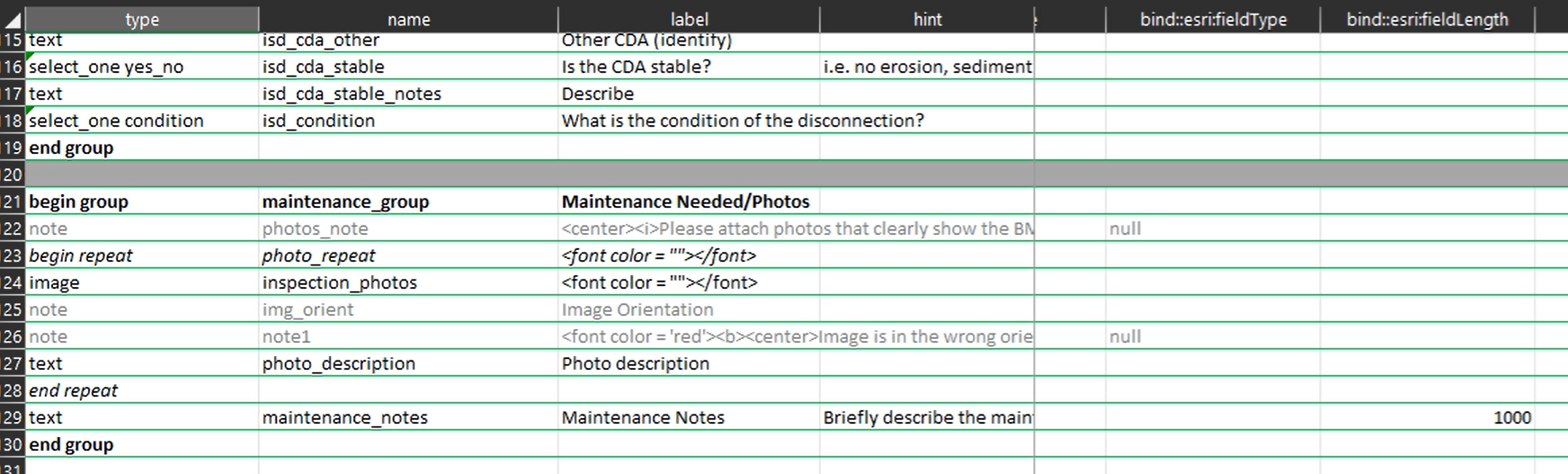The width and height of the screenshot is (1568, 474).
Task: Select the 'Is the CDA stable?' cell
Action: (689, 67)
